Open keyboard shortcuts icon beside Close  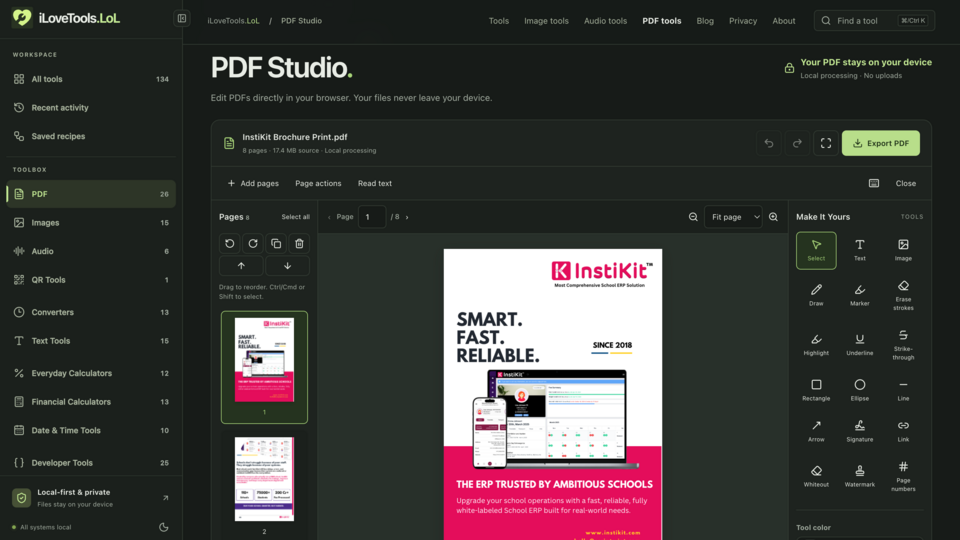(874, 183)
